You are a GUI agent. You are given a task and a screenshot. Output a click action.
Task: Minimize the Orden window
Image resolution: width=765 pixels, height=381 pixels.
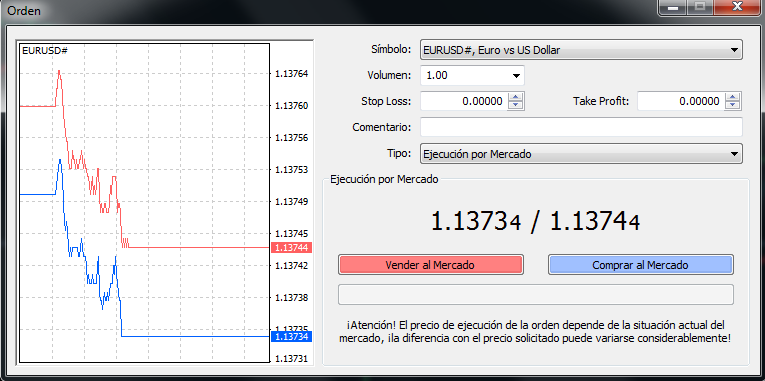(673, 7)
